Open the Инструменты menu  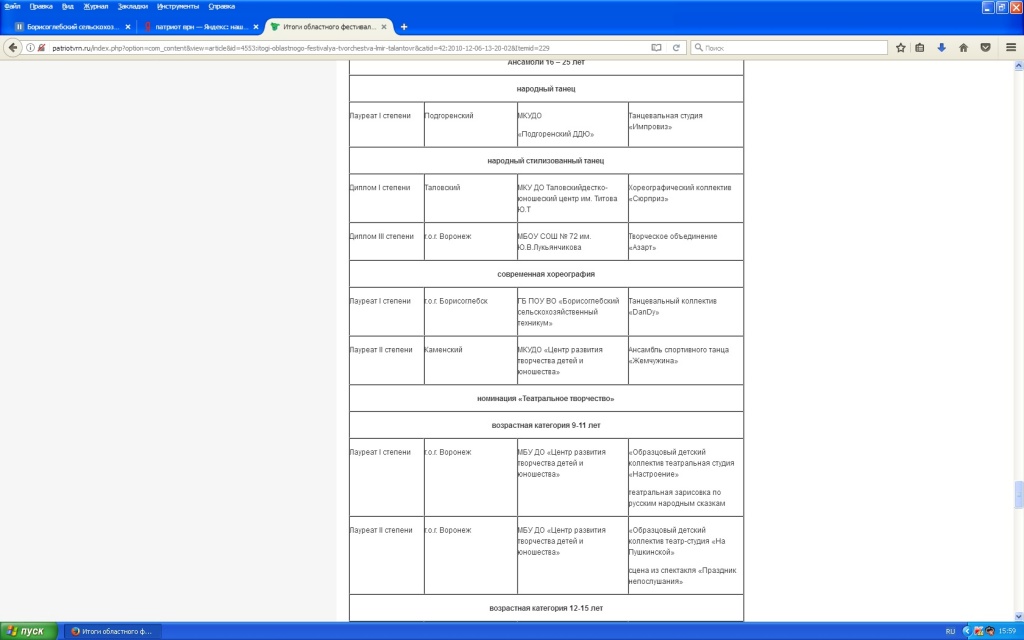point(178,7)
